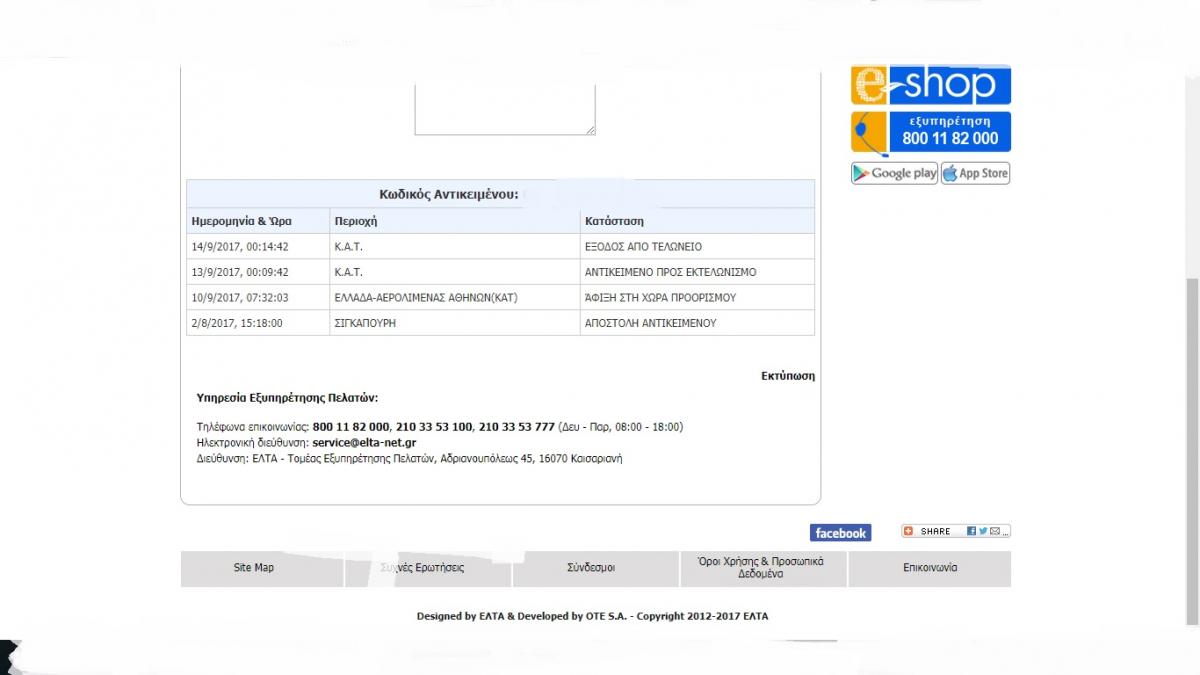The width and height of the screenshot is (1200, 675).
Task: Click the date 2/8/2017, 15:18:00
Action: [236, 323]
